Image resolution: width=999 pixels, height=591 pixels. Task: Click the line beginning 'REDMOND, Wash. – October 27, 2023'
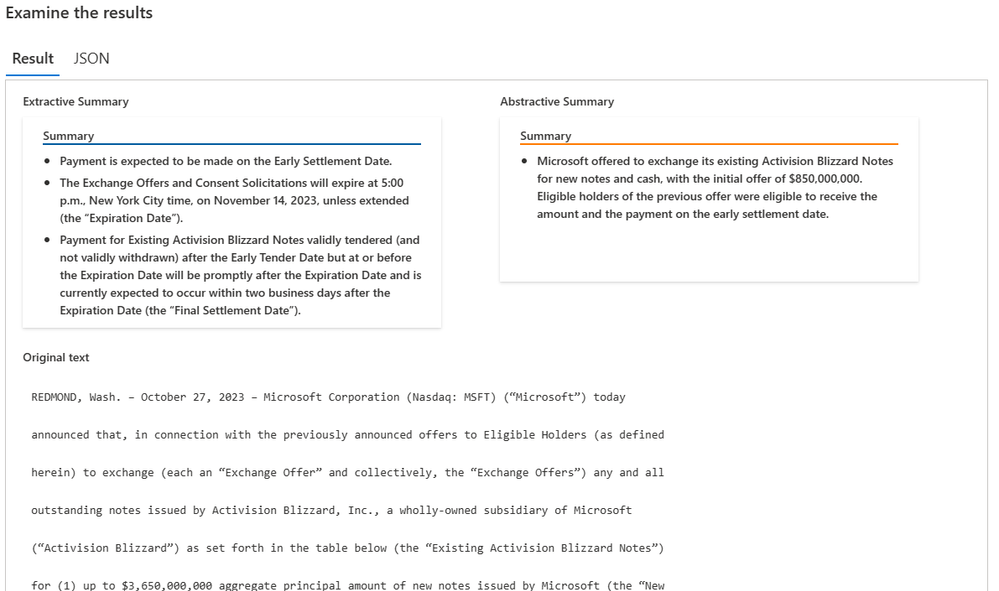pyautogui.click(x=328, y=397)
